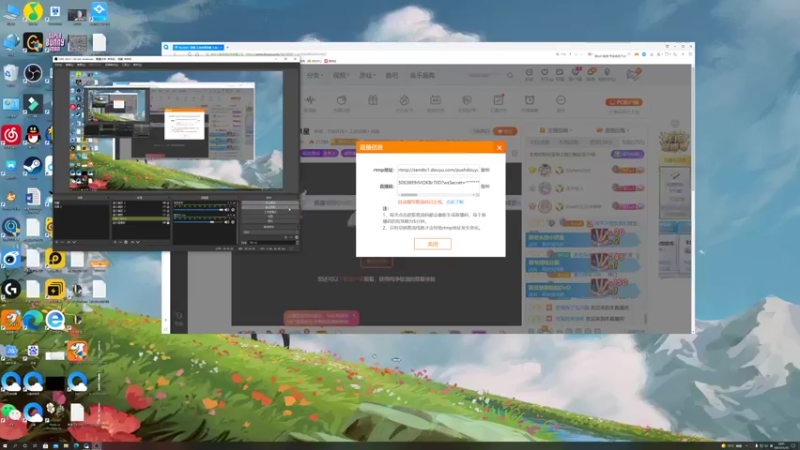The image size is (800, 450).
Task: Open the heart follow icon in Douyu header
Action: [x=544, y=72]
